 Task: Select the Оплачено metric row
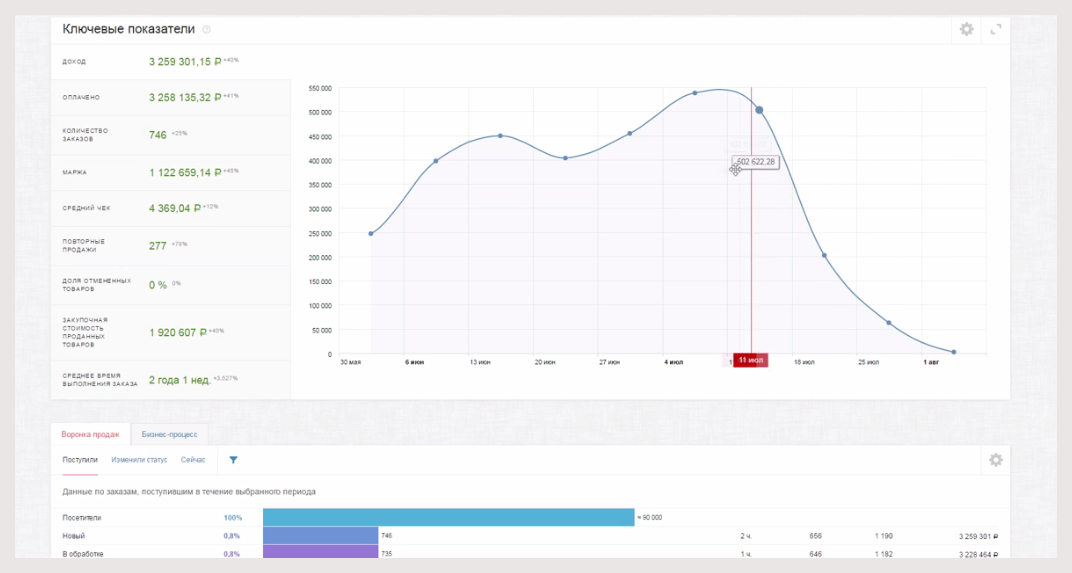tap(170, 98)
